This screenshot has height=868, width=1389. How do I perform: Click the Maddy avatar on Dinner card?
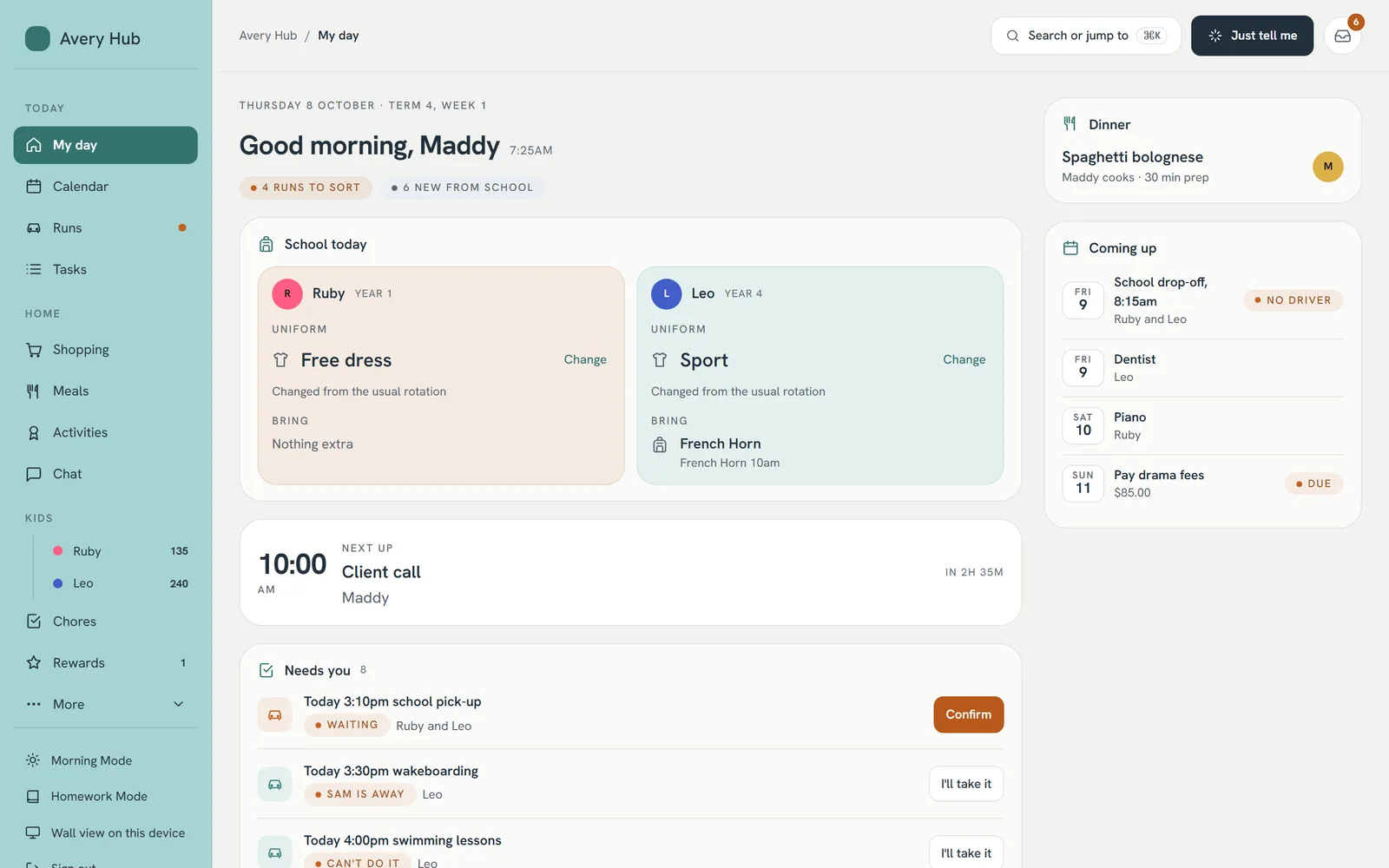point(1327,167)
